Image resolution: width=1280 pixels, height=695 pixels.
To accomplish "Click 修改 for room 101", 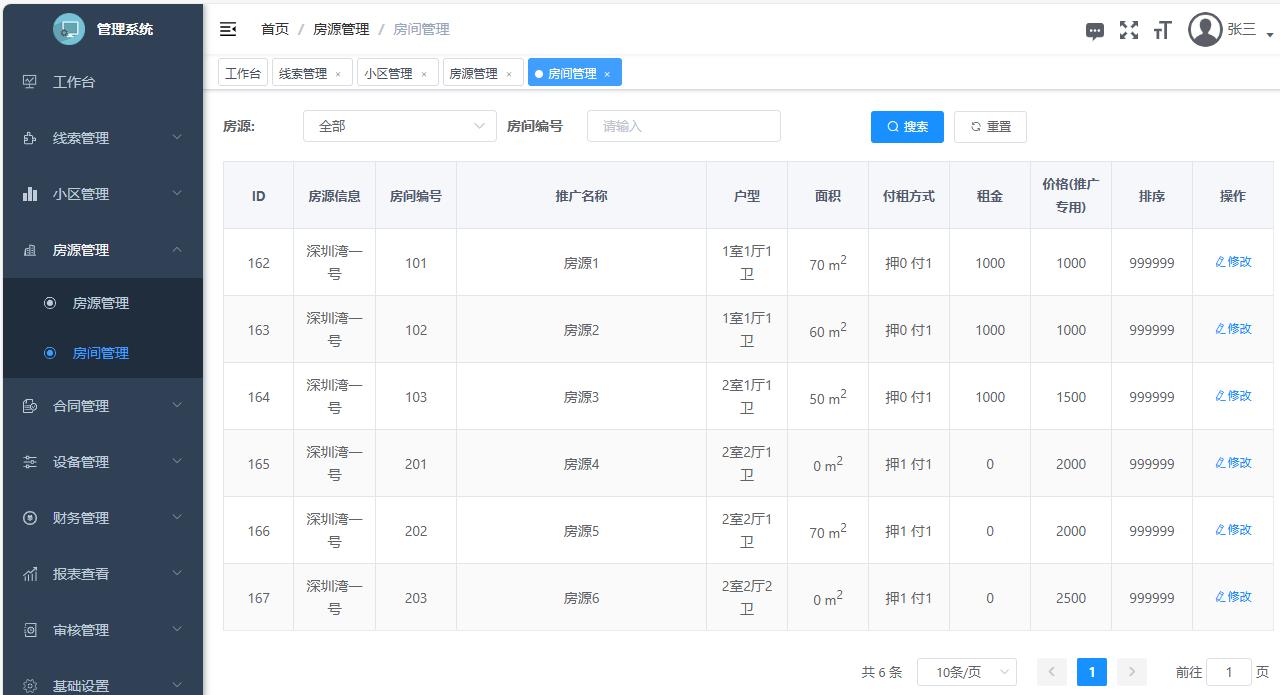I will click(x=1233, y=262).
